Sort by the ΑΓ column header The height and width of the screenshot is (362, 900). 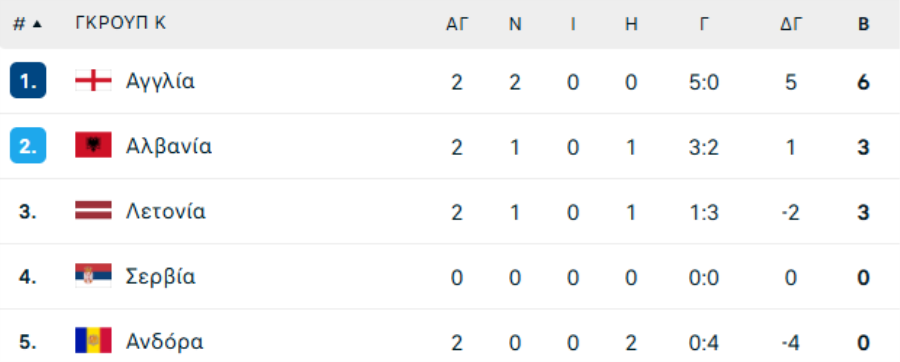[457, 24]
